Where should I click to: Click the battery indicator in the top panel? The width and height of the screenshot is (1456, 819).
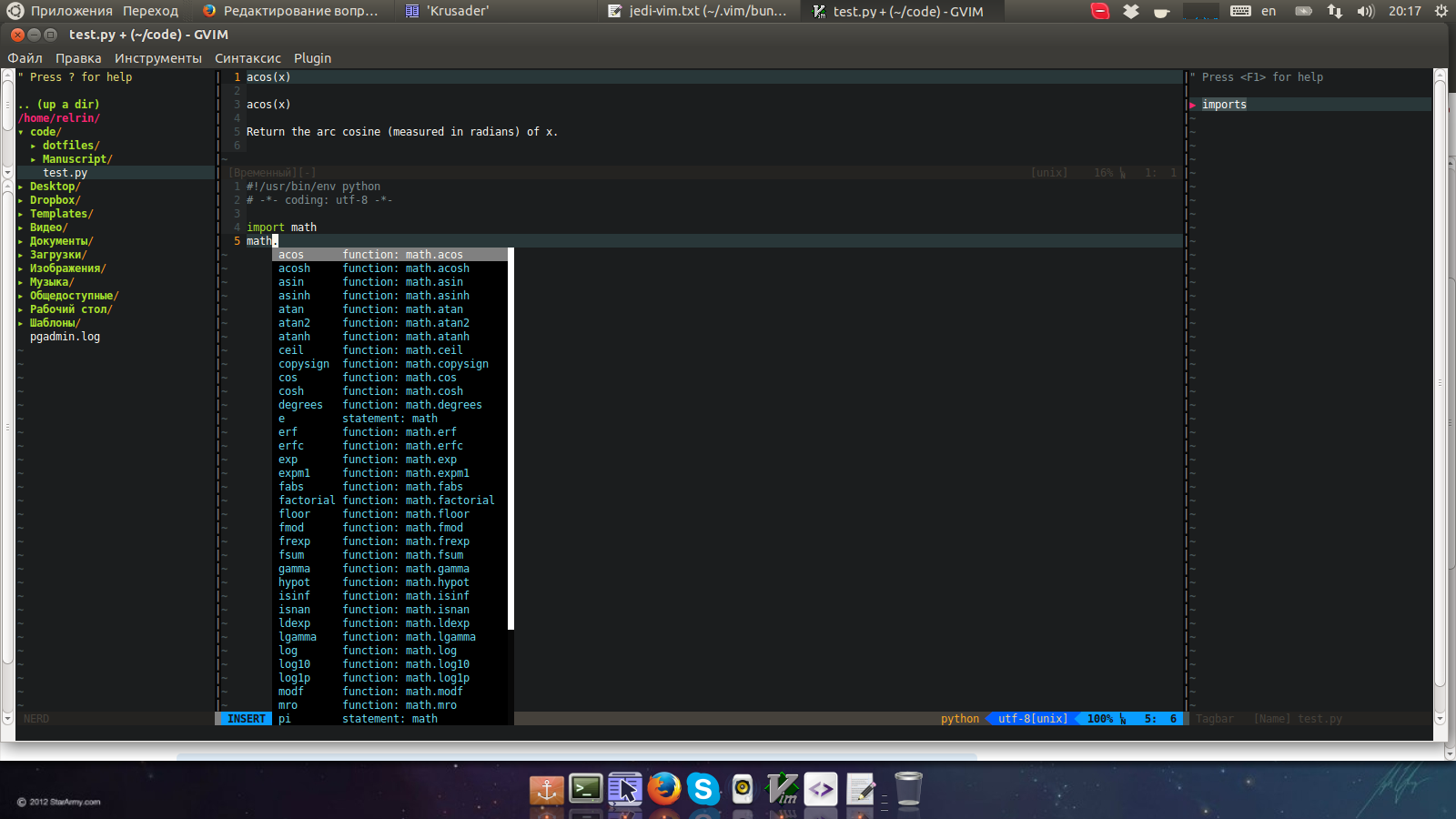click(1303, 11)
